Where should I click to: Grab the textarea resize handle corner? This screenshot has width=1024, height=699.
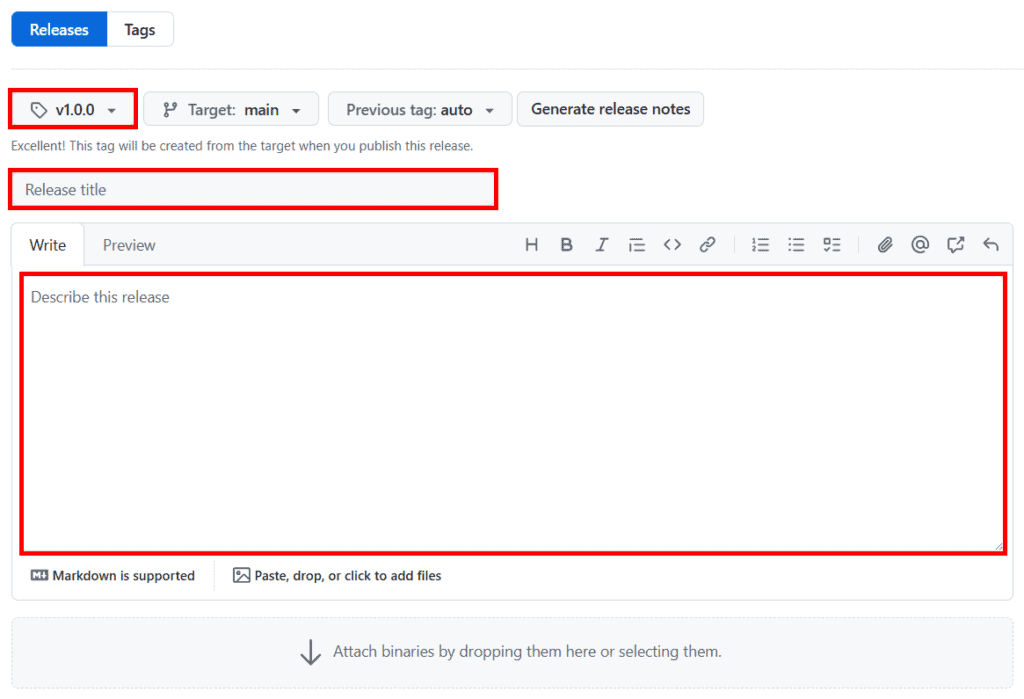pos(999,546)
